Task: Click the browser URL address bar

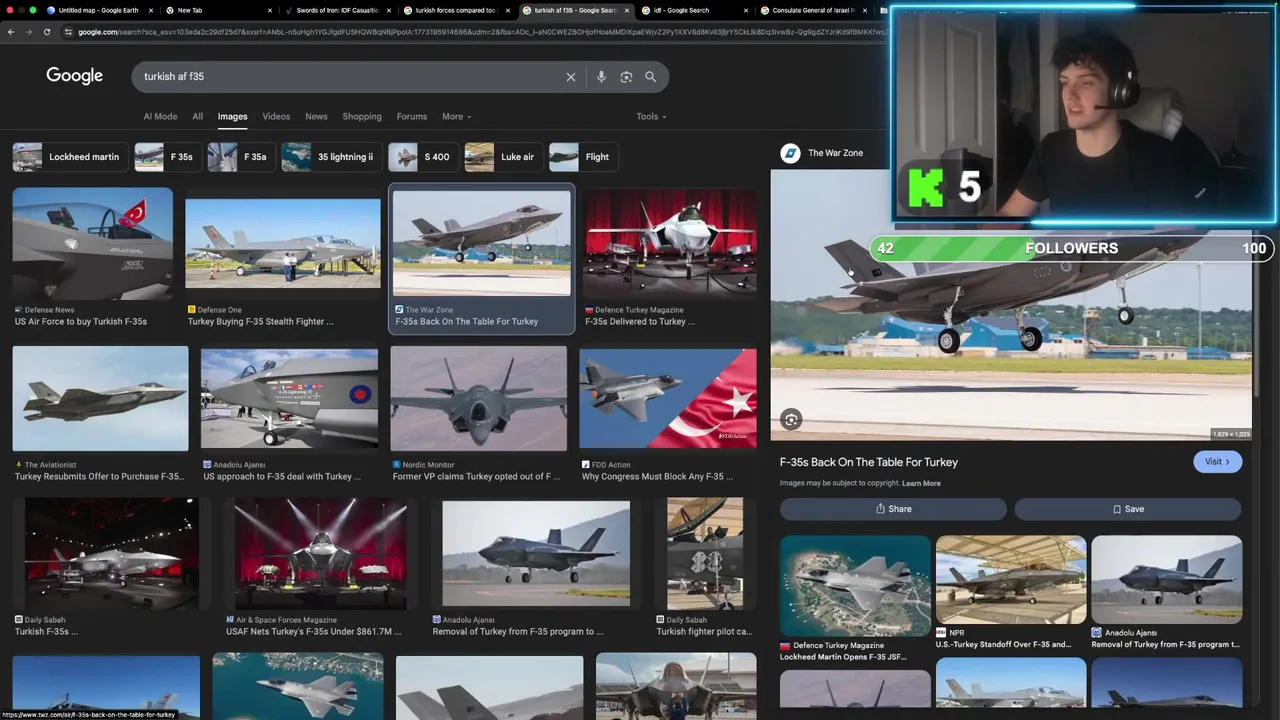Action: (480, 32)
